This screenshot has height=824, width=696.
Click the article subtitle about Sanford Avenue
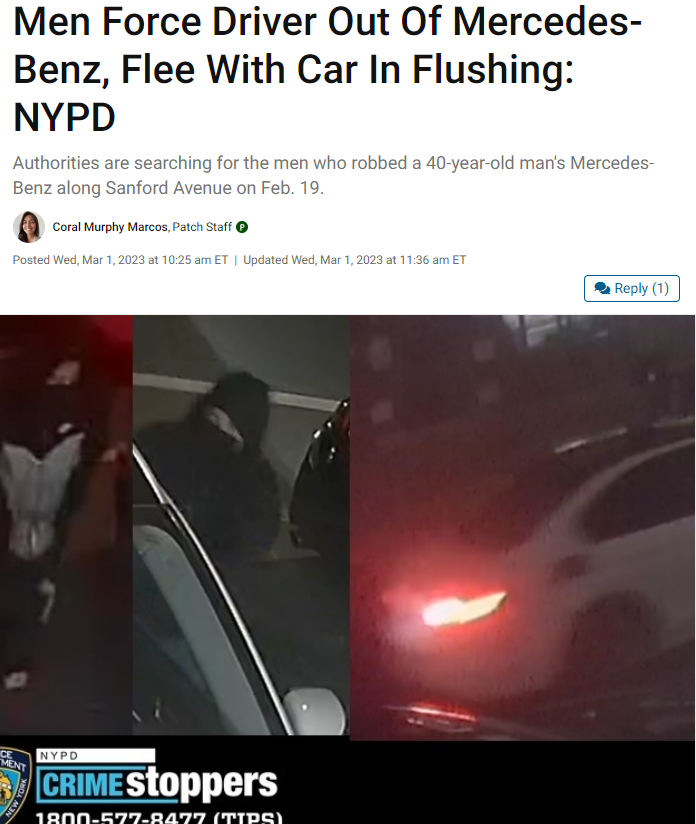click(333, 176)
